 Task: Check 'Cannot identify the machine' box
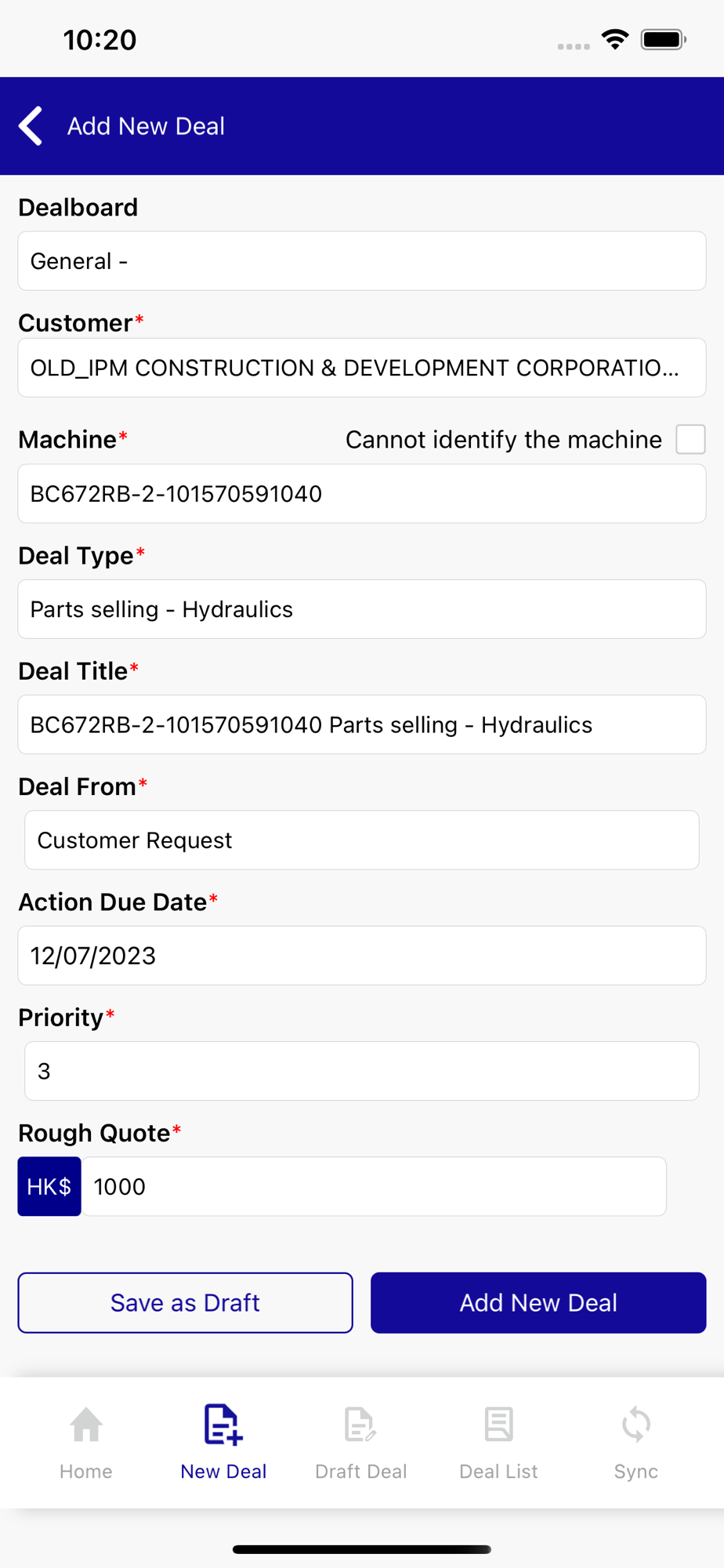690,440
